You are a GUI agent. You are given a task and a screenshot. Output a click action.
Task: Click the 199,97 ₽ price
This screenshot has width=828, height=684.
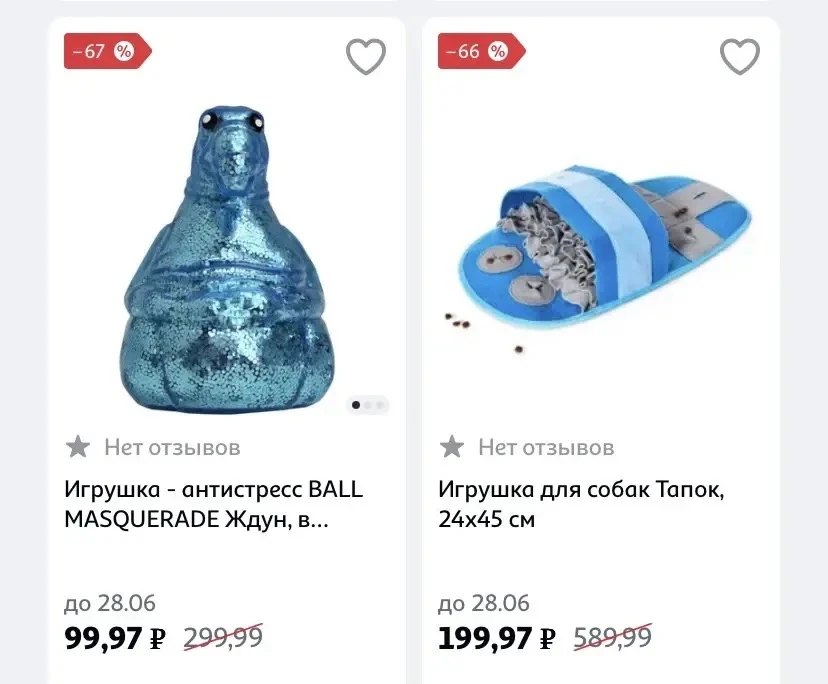click(x=496, y=638)
